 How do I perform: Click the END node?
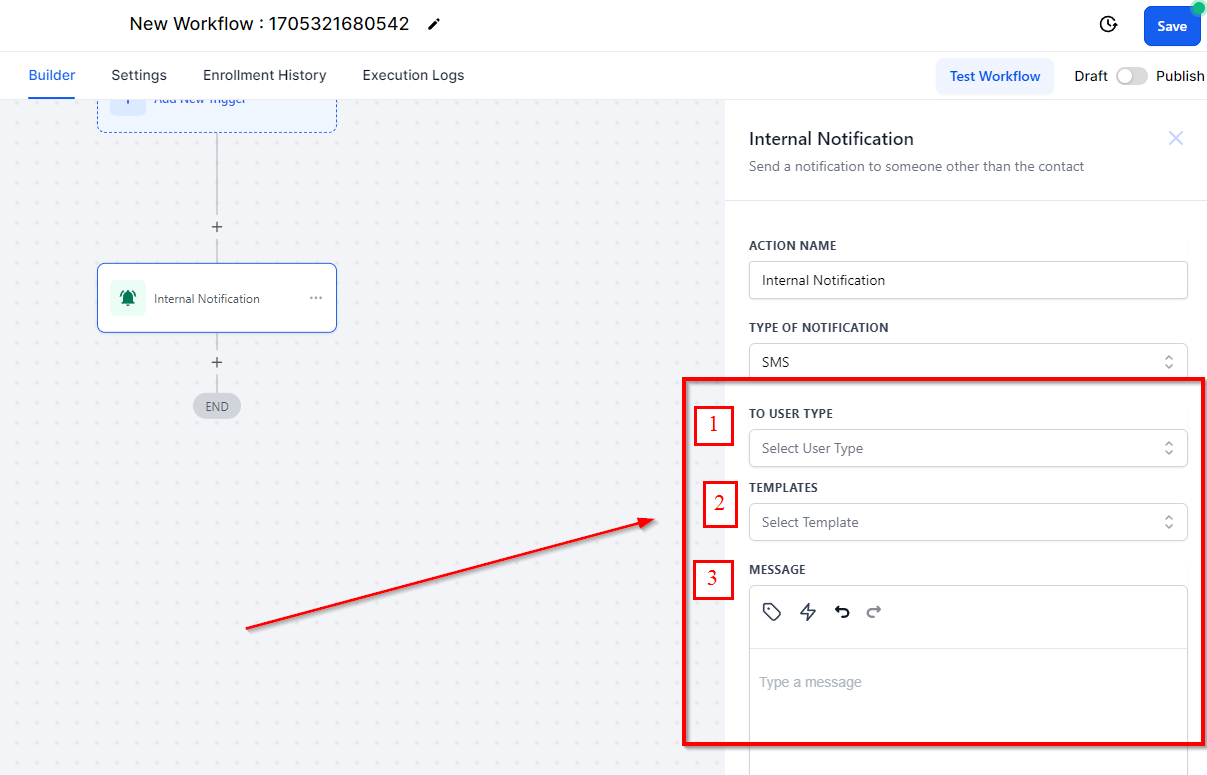(x=217, y=406)
